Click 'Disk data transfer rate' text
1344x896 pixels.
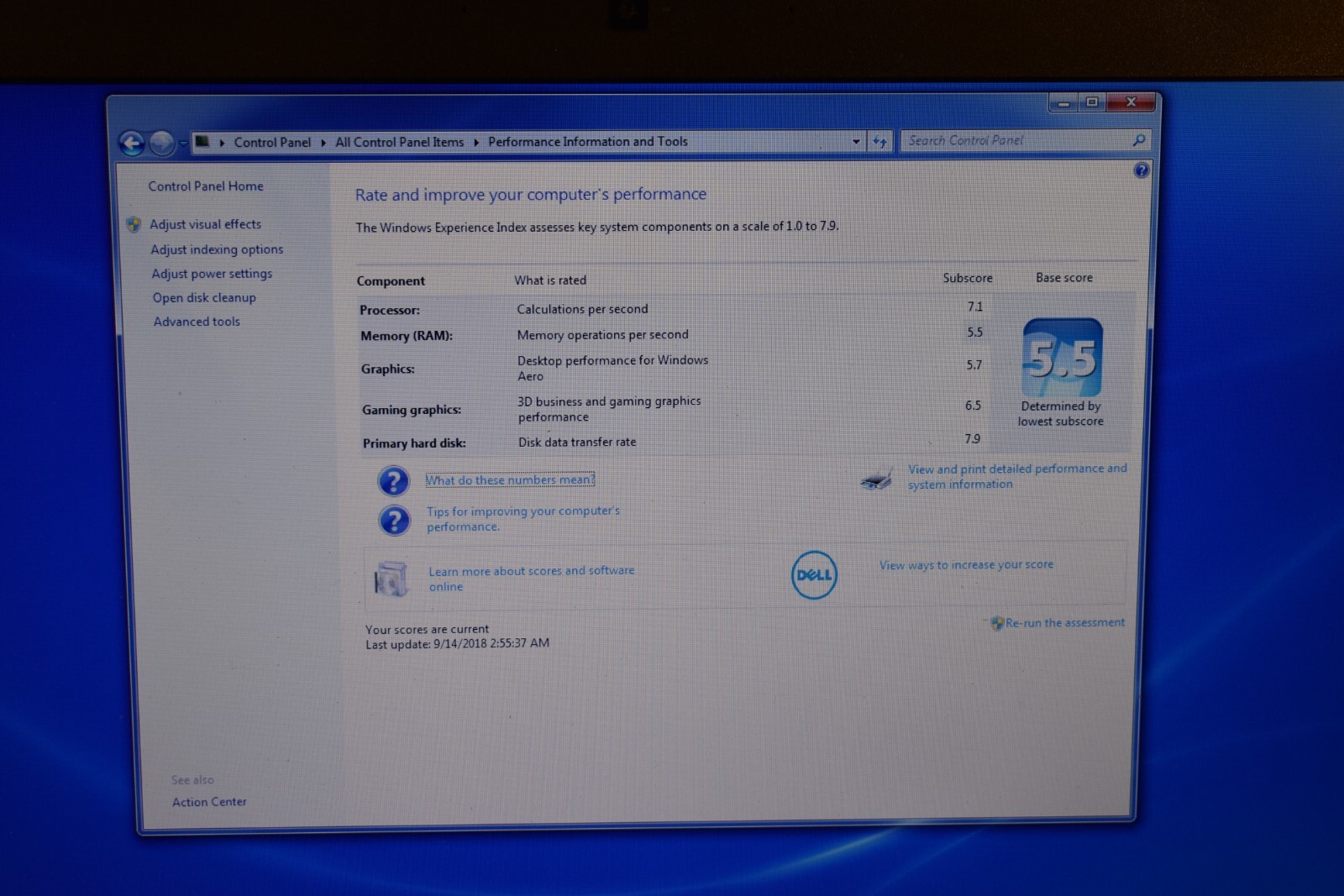click(x=577, y=443)
